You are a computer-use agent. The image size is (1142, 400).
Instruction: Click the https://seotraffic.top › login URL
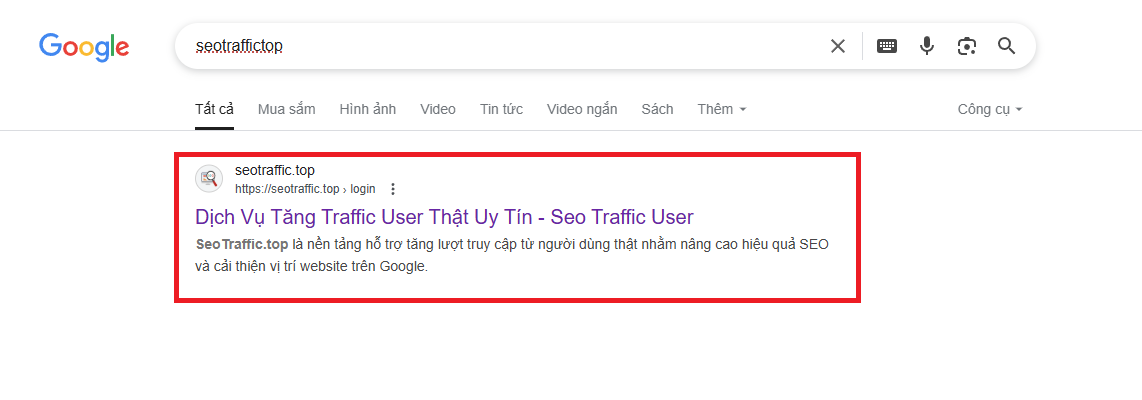(x=305, y=189)
